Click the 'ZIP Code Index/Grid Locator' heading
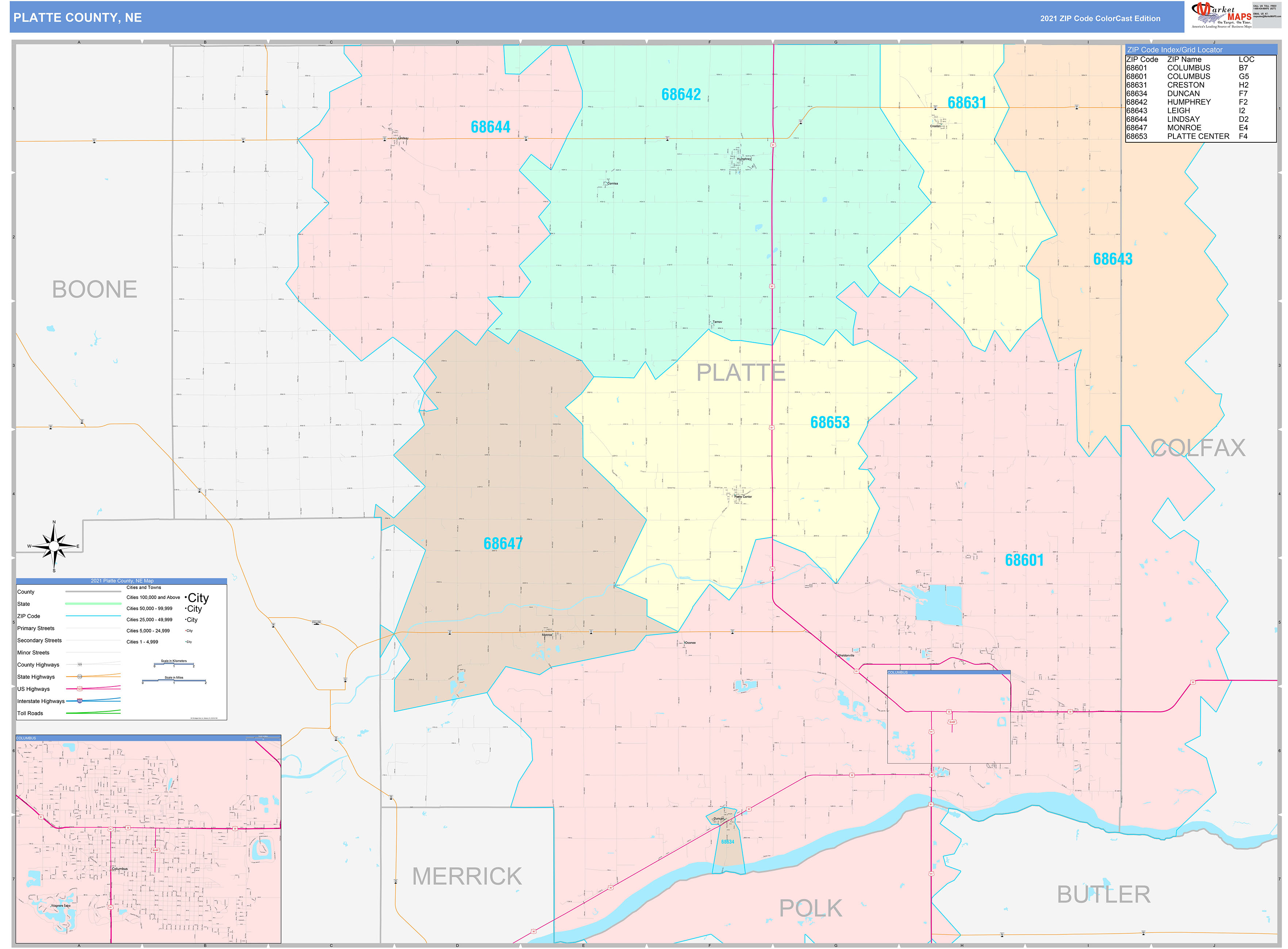1288x949 pixels. point(1174,50)
